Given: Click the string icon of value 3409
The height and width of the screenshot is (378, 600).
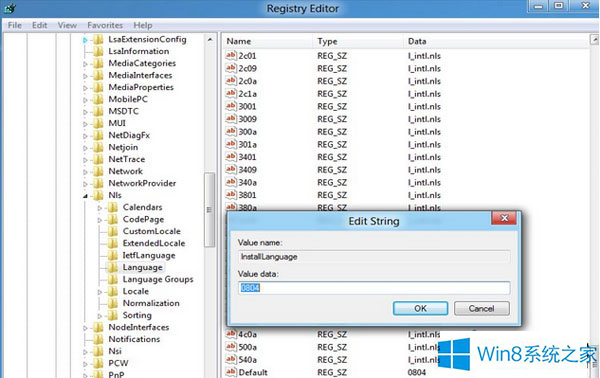Looking at the screenshot, I should point(231,169).
